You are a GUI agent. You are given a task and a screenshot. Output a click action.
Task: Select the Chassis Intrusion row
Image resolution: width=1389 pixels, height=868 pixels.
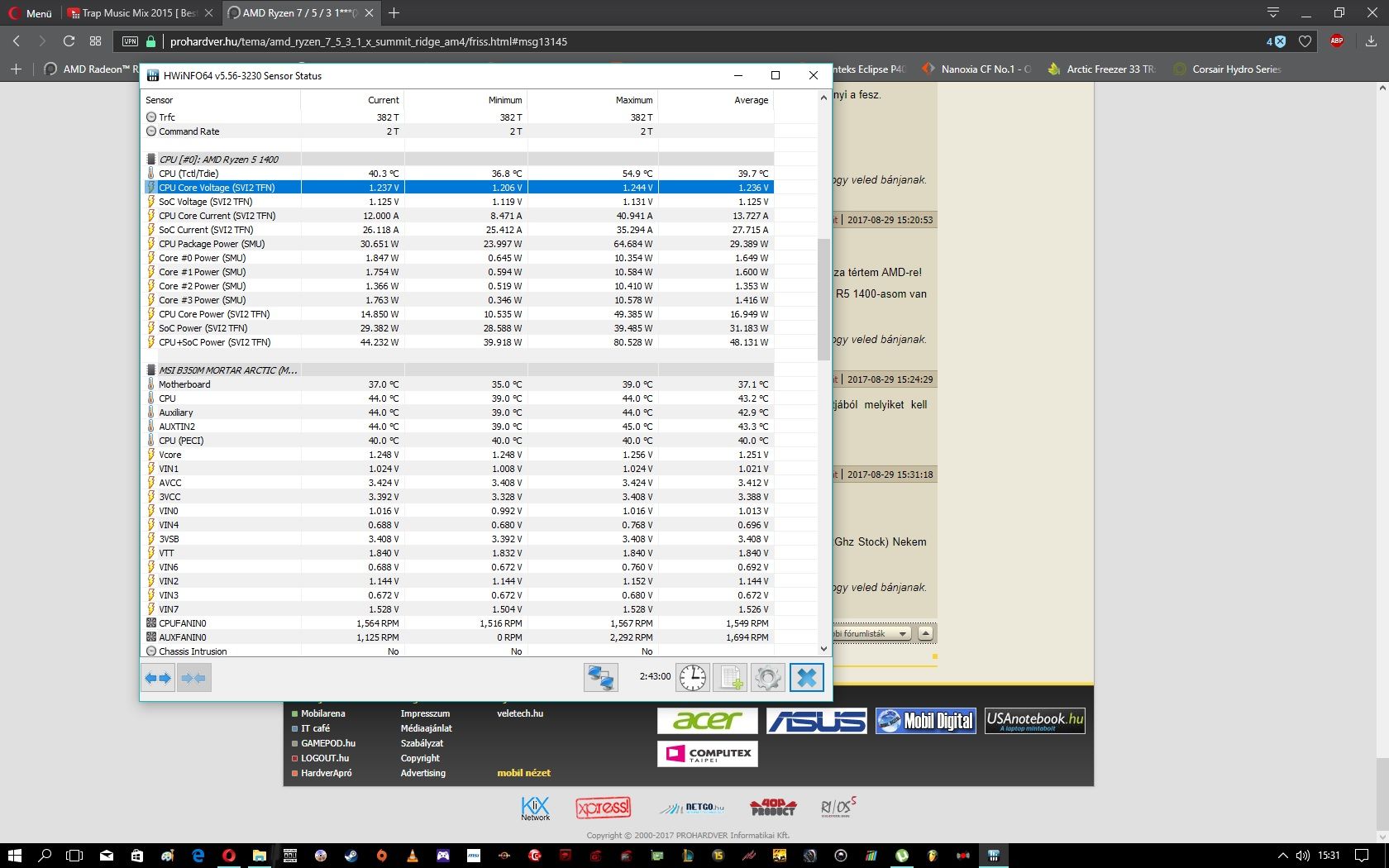tap(459, 651)
